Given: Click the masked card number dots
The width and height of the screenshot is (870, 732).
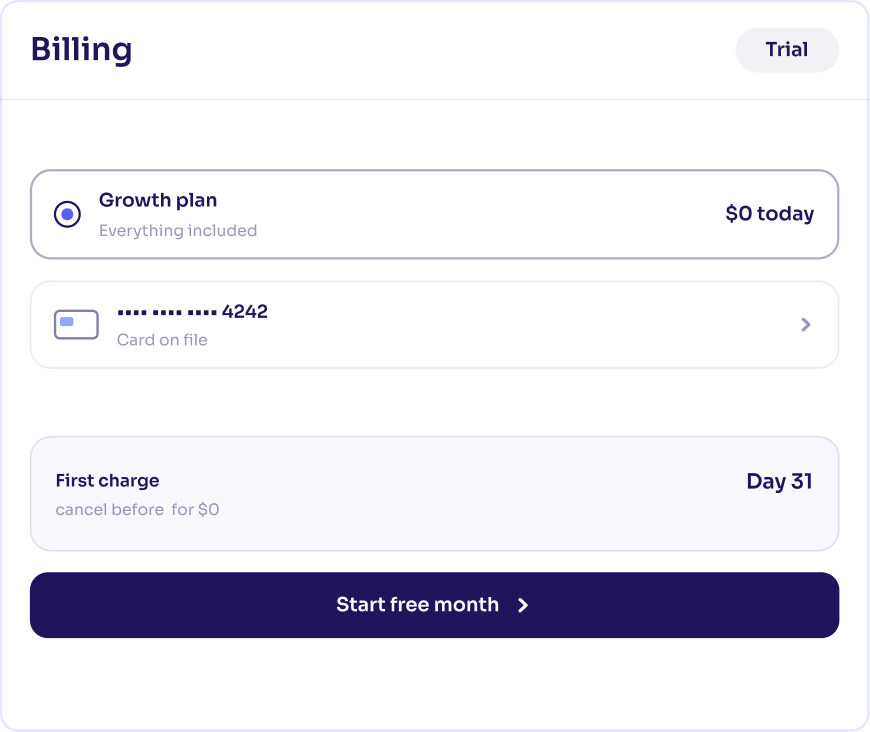Looking at the screenshot, I should [167, 312].
